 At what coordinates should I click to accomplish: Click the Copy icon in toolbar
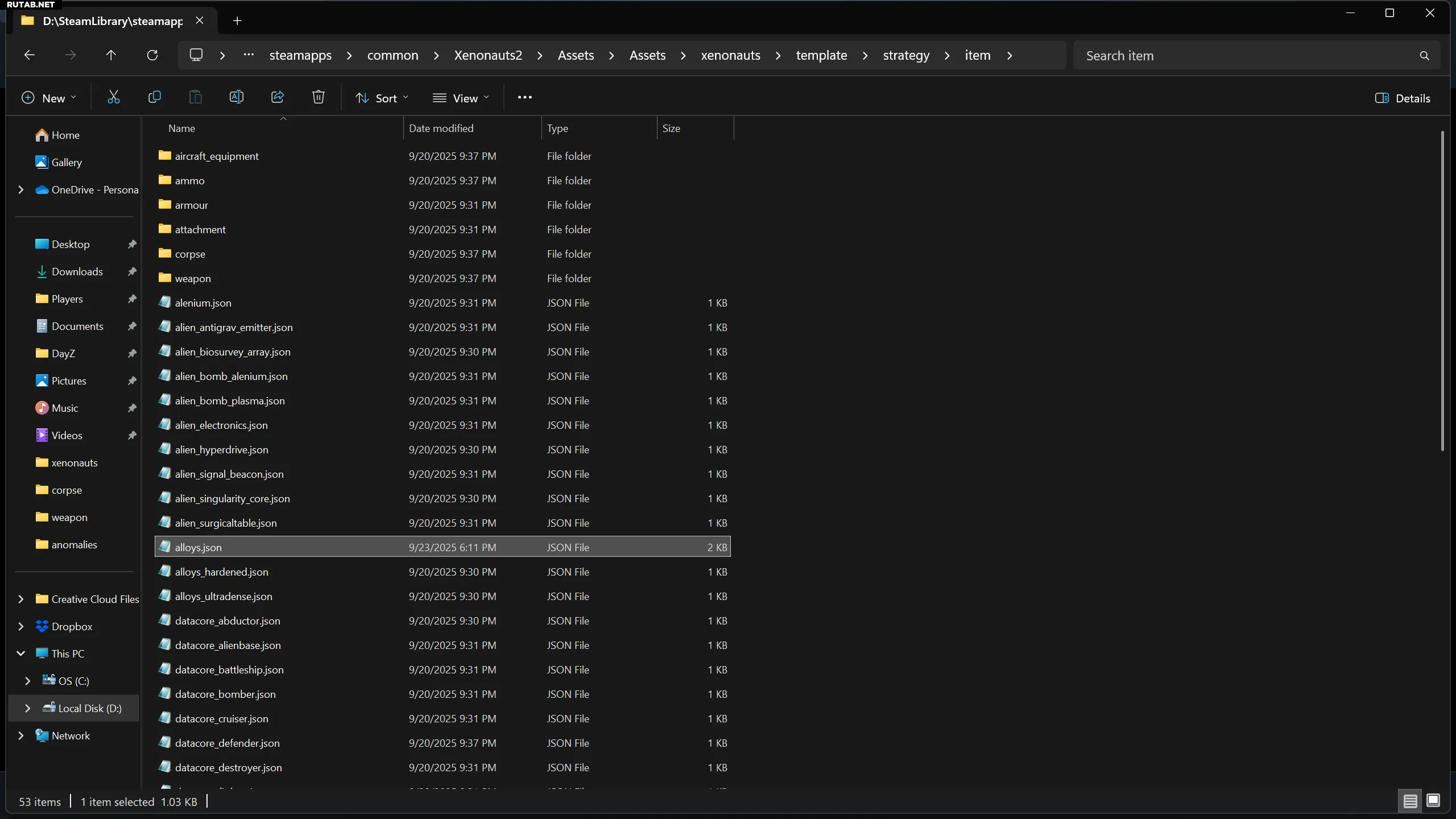[x=154, y=98]
